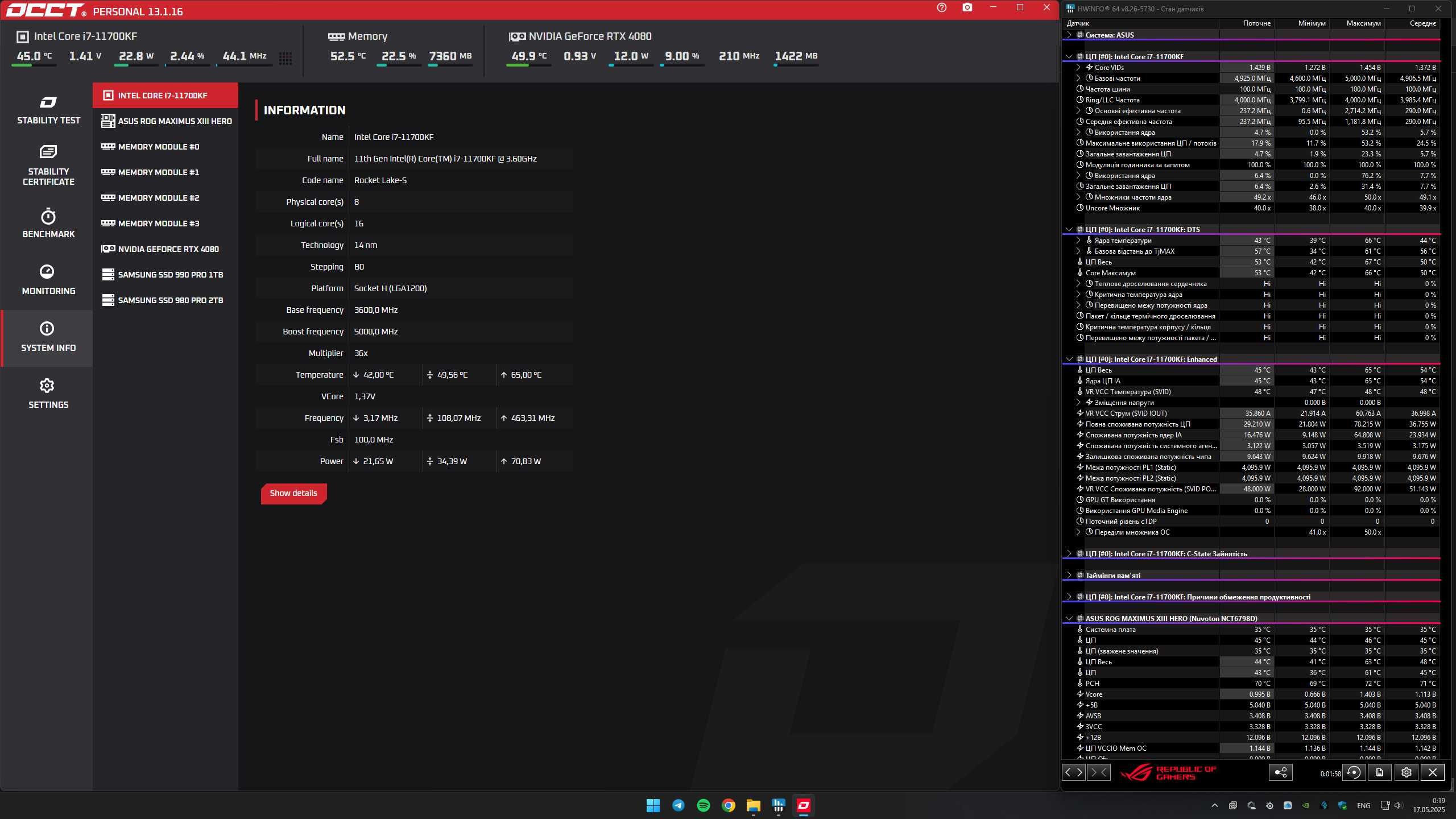
Task: Collapse ASUS ROG MAXIMUS XIII HERO Nuvoton group
Action: (1069, 619)
